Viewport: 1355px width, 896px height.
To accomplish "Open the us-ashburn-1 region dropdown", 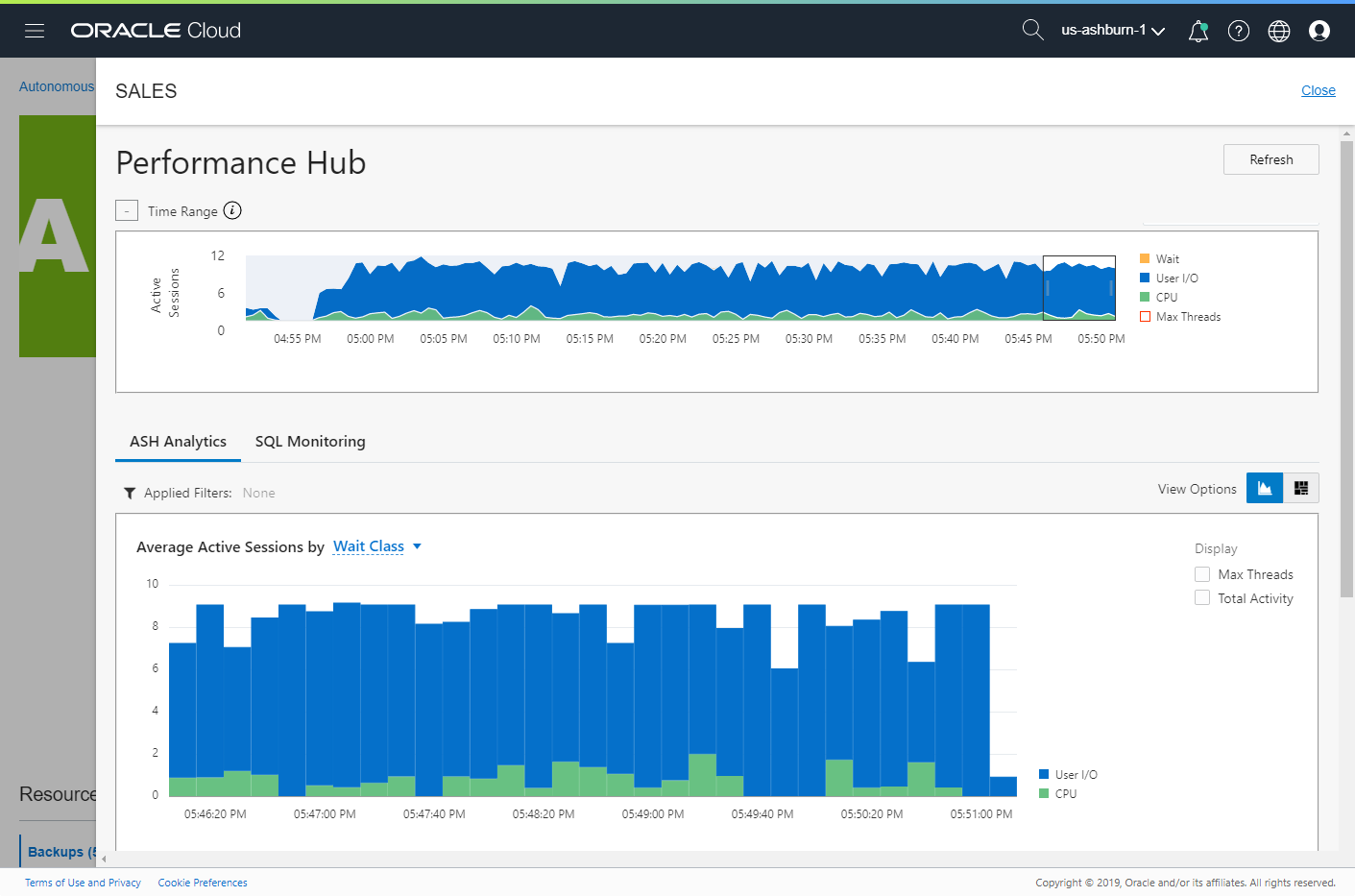I will point(1113,30).
